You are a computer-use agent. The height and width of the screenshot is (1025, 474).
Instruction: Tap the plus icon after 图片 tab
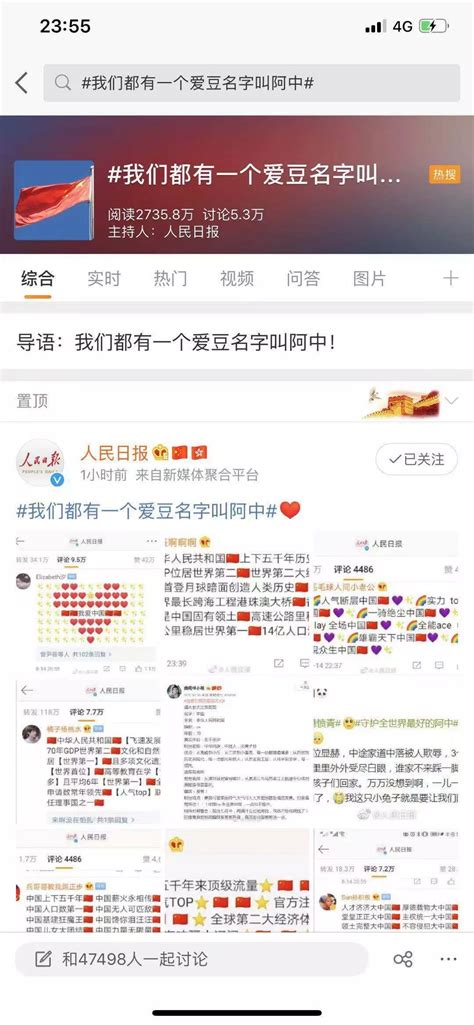450,278
